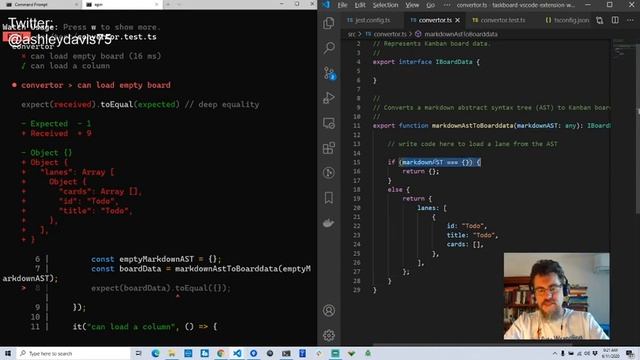Open File Explorer from the taskbar
This screenshot has height=360, width=640.
172,353
